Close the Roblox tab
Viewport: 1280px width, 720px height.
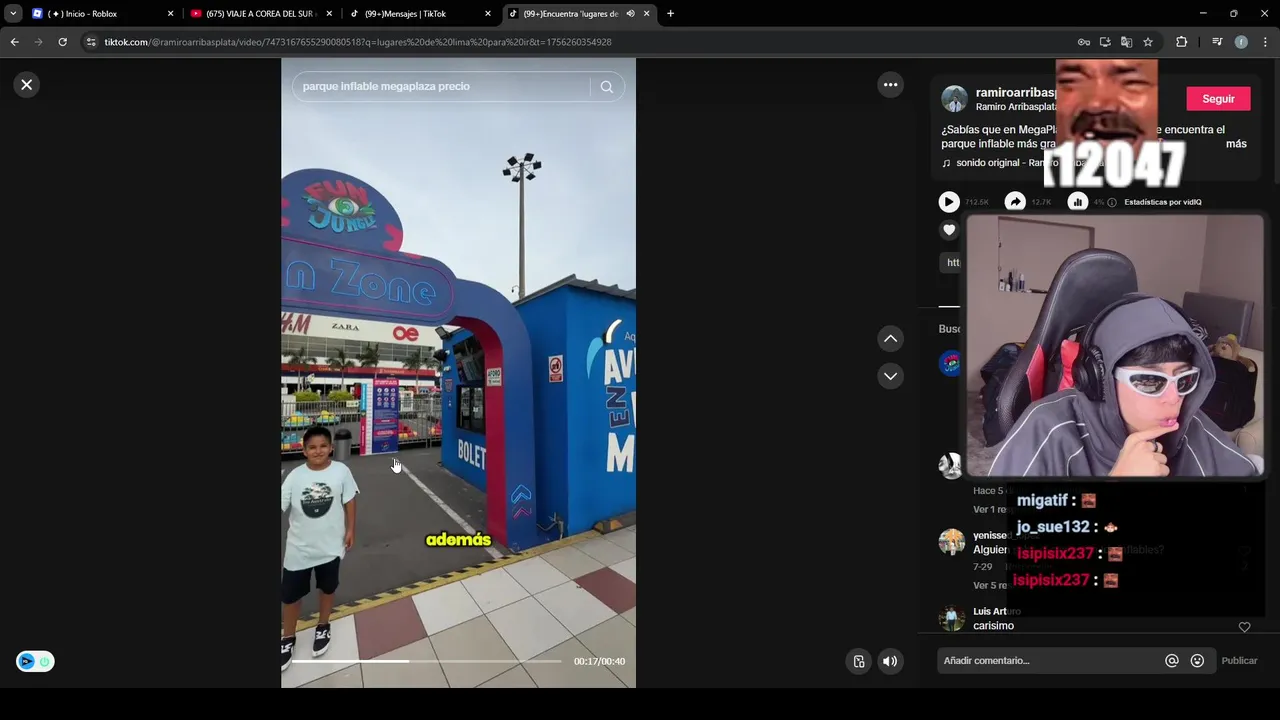pos(170,14)
